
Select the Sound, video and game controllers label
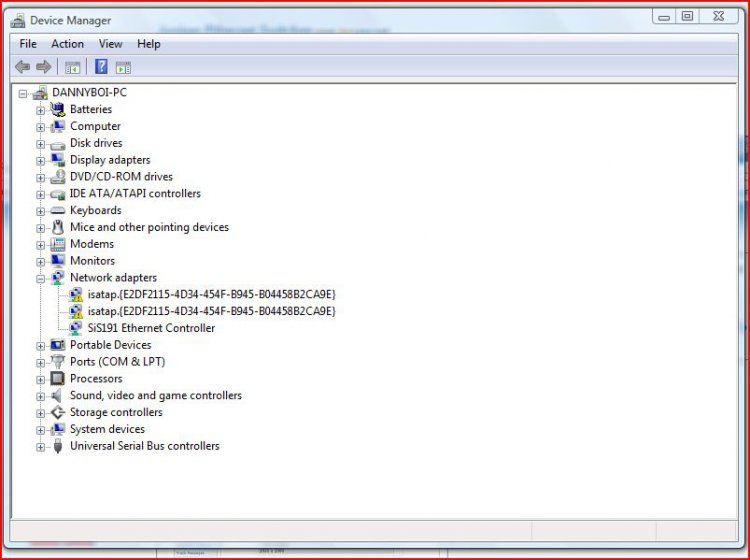click(x=156, y=395)
